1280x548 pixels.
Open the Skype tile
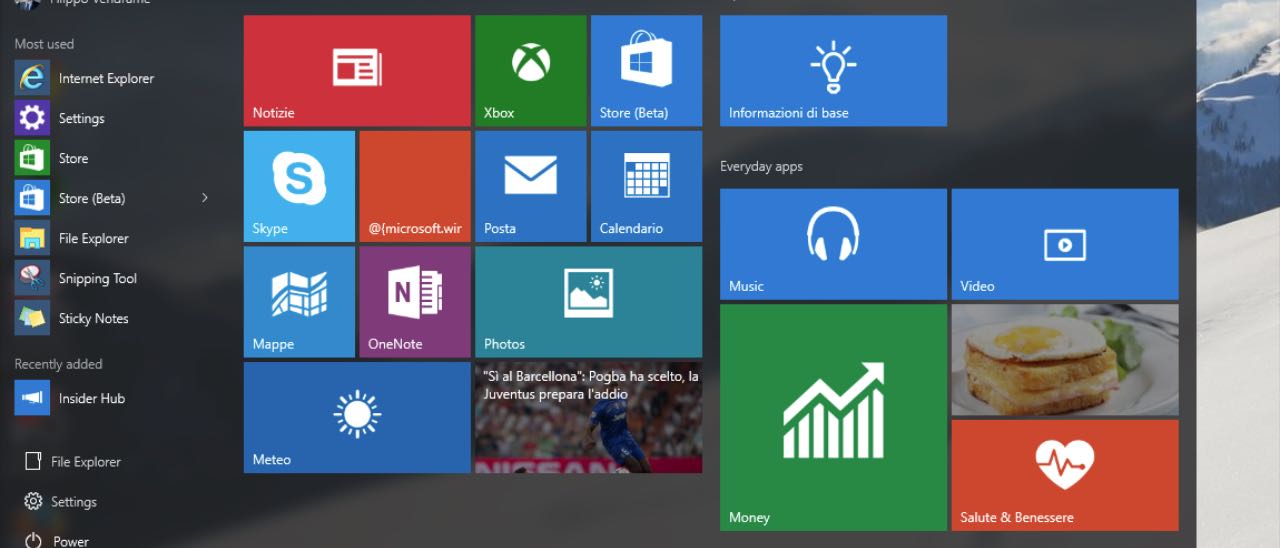(x=299, y=186)
